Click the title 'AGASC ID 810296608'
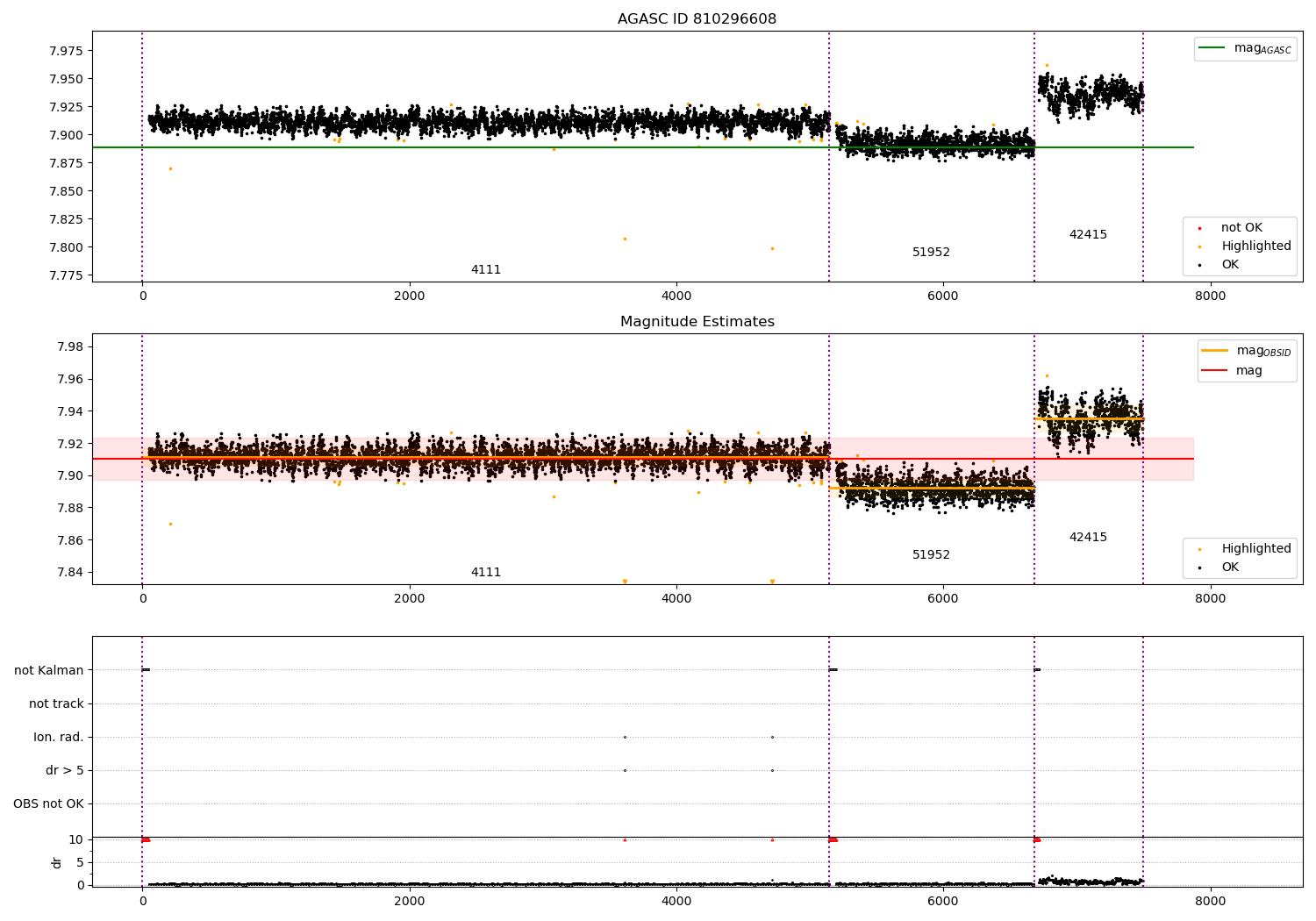 click(697, 19)
